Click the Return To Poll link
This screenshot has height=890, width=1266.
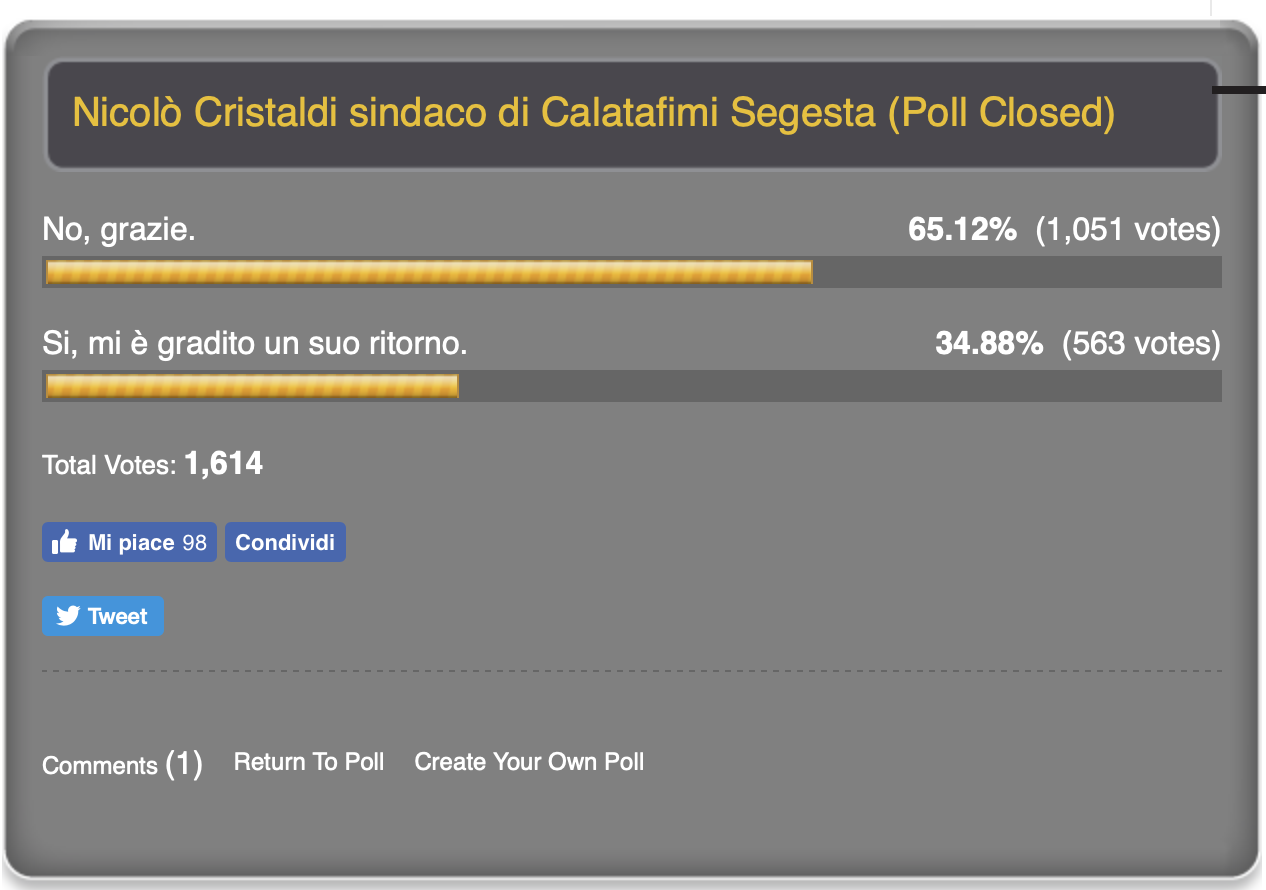pos(309,762)
